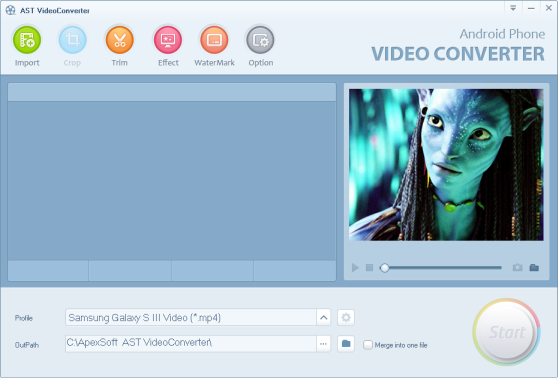Viewport: 558px width, 378px height.
Task: Expand the Profile dropdown arrow
Action: [323, 317]
